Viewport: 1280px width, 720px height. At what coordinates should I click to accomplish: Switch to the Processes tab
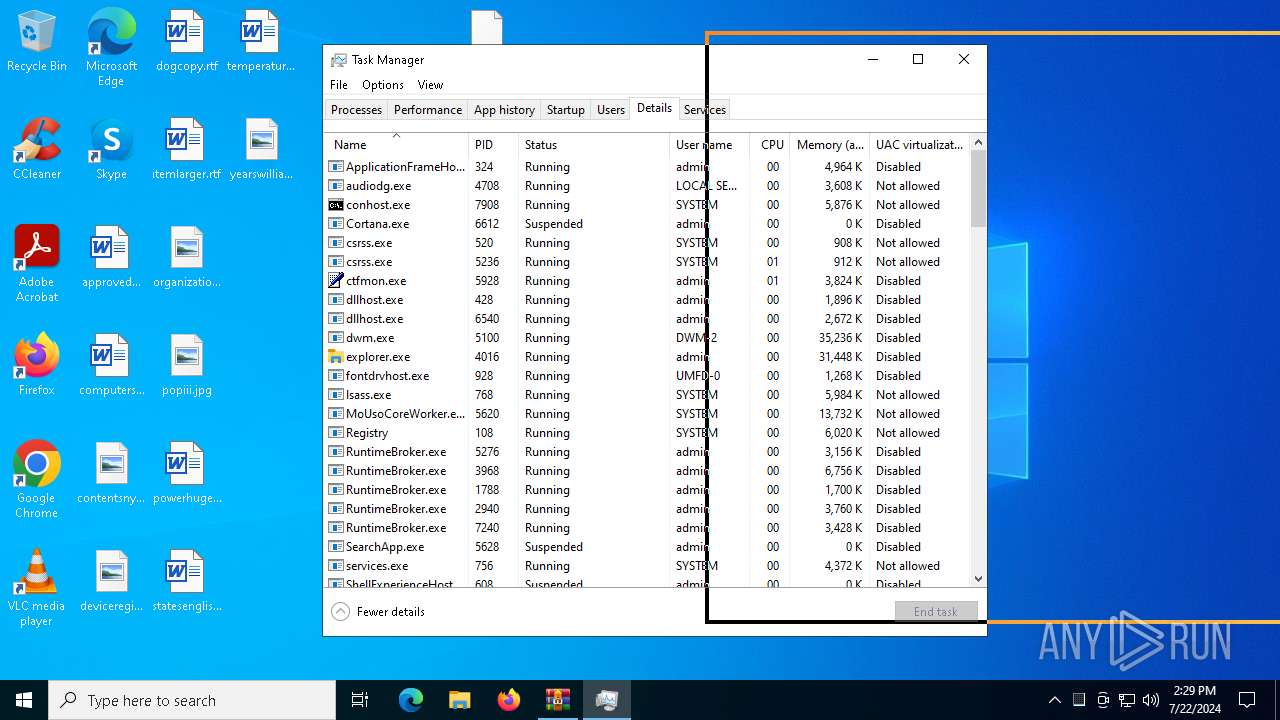(x=356, y=110)
